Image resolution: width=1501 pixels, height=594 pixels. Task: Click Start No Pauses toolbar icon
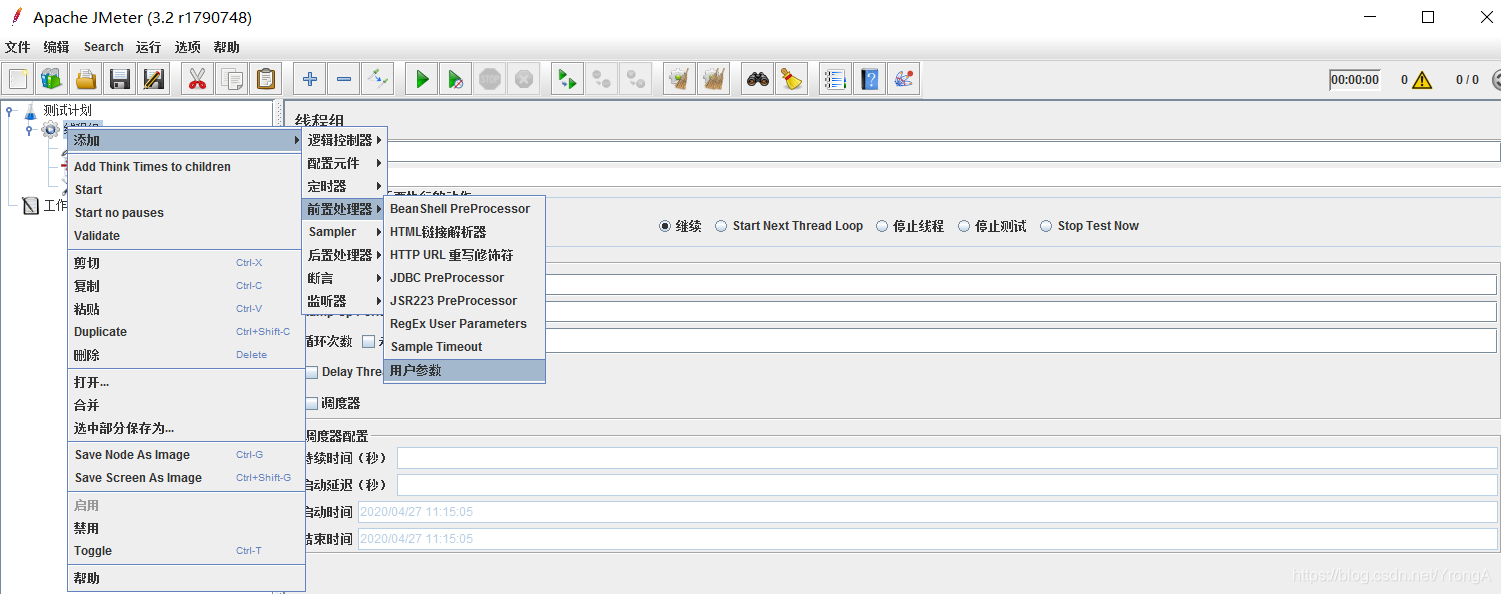455,78
